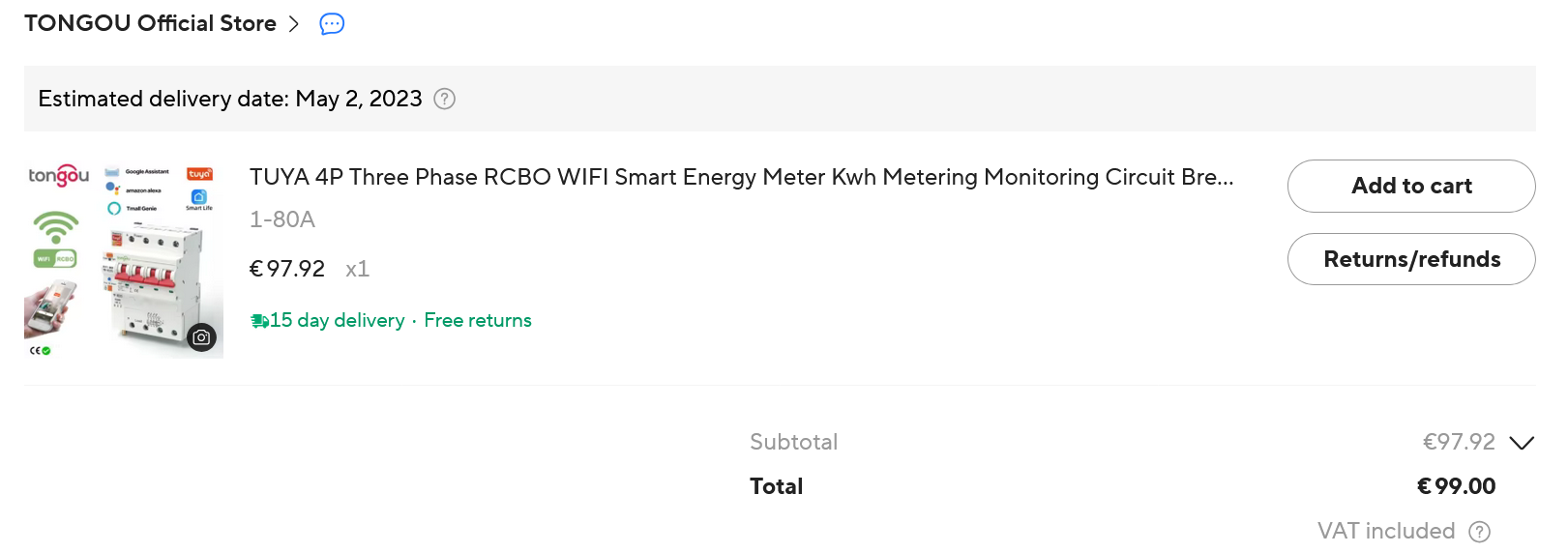Click the 15 day delivery text
The image size is (1568, 553).
click(337, 321)
